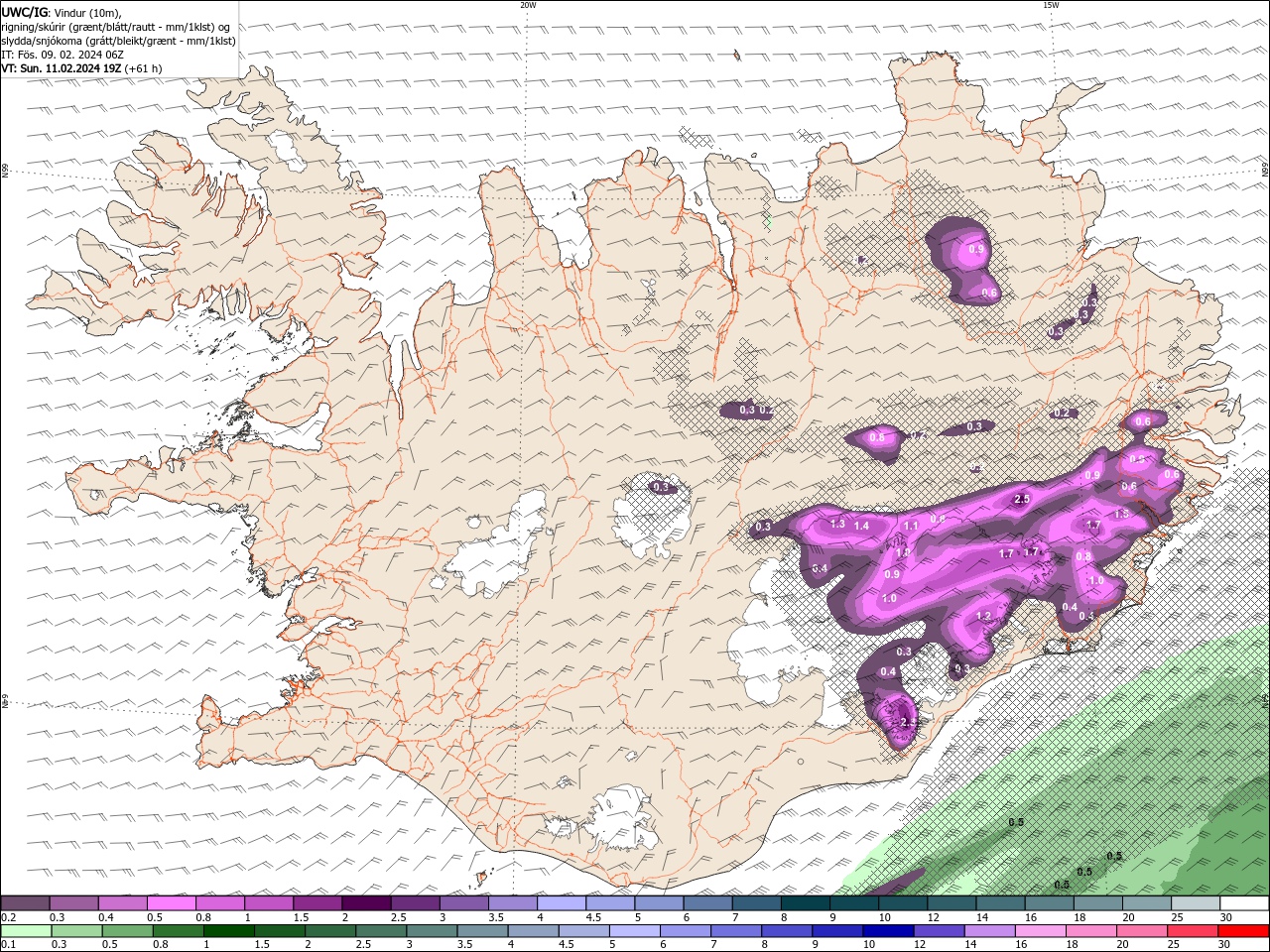1270x952 pixels.
Task: Pick the lower legend swatch between 18 and 20
Action: click(x=1091, y=931)
